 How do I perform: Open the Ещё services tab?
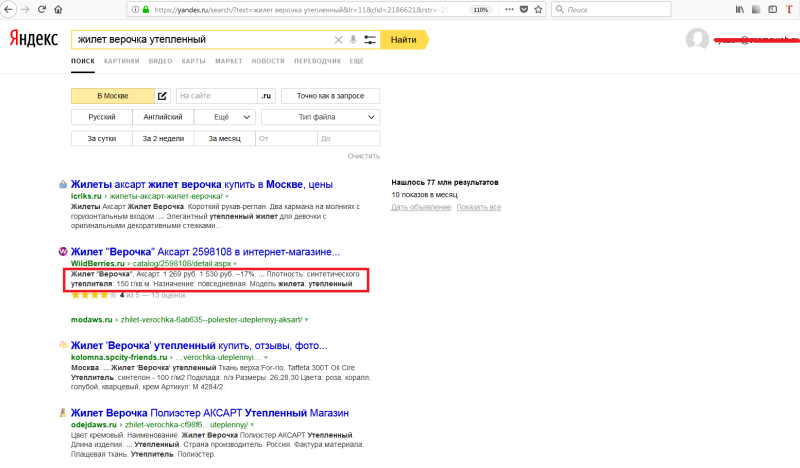point(356,61)
